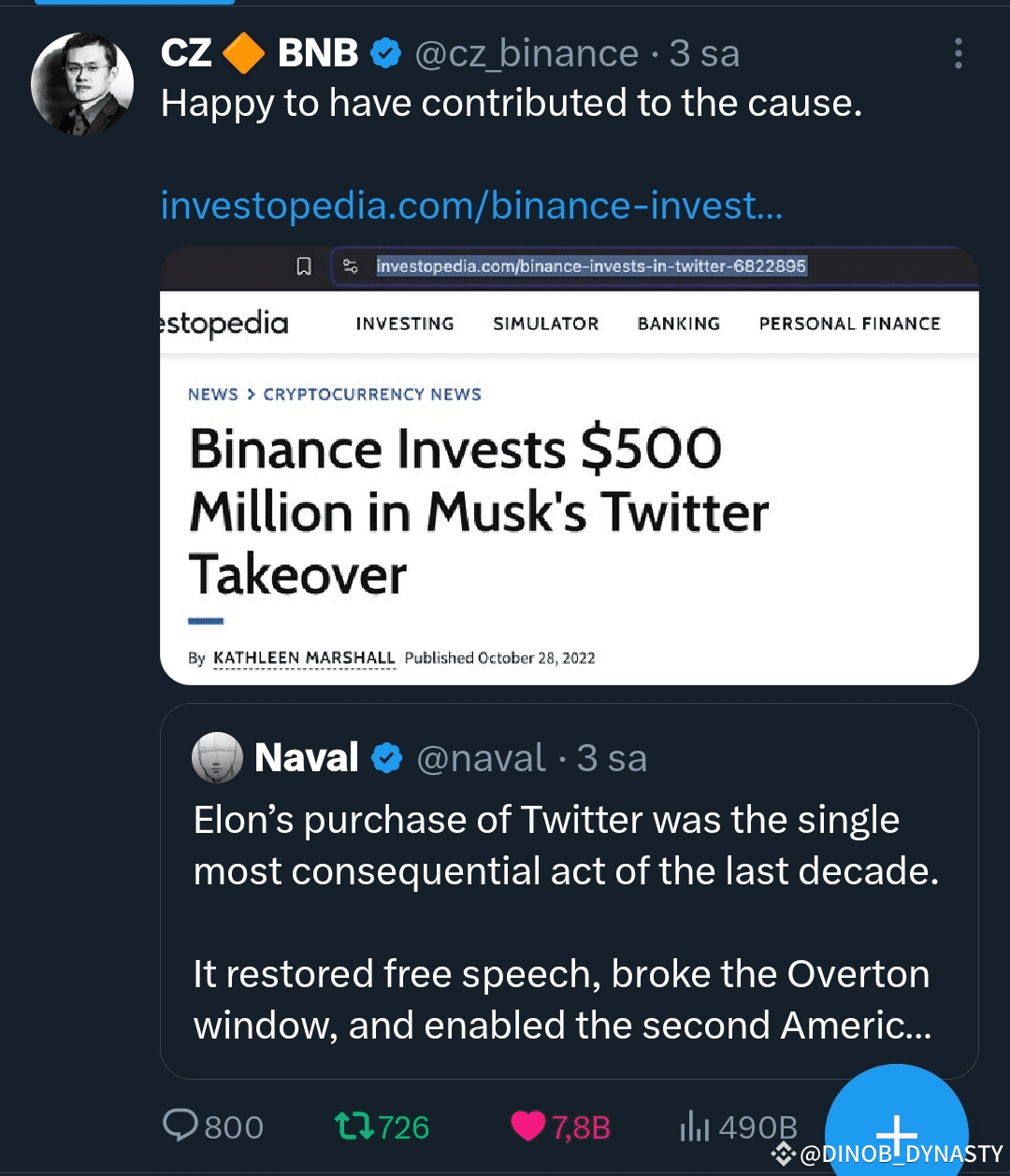Click author name KATHLEEN MARSHALL

pos(304,658)
